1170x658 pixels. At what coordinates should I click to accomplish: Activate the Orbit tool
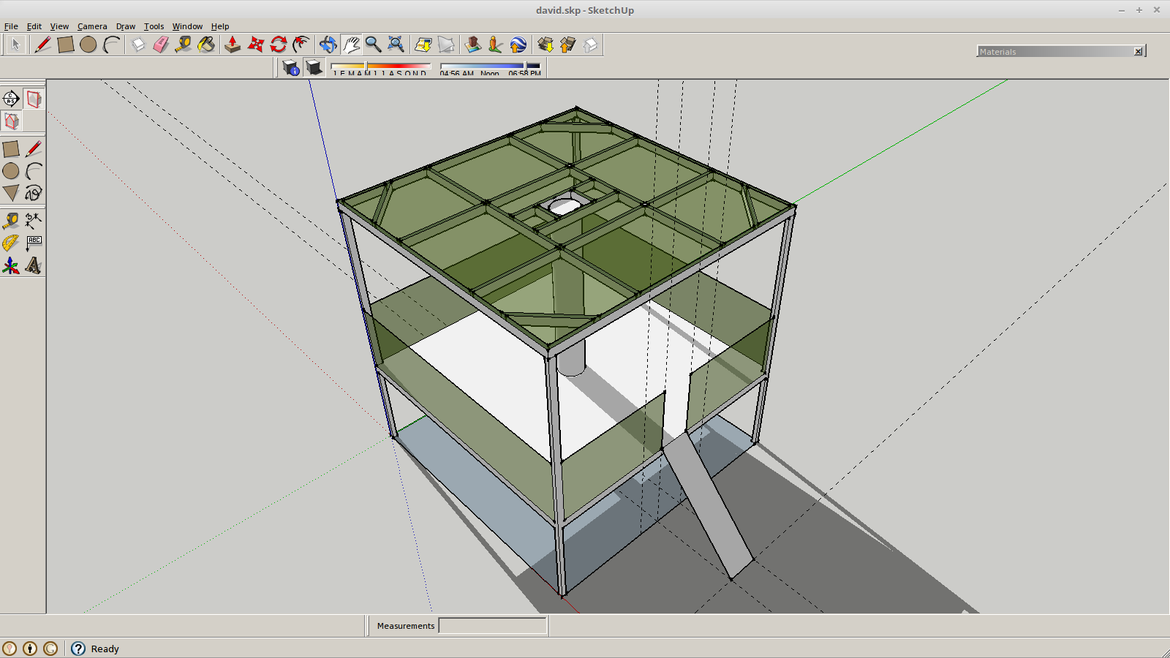[328, 44]
